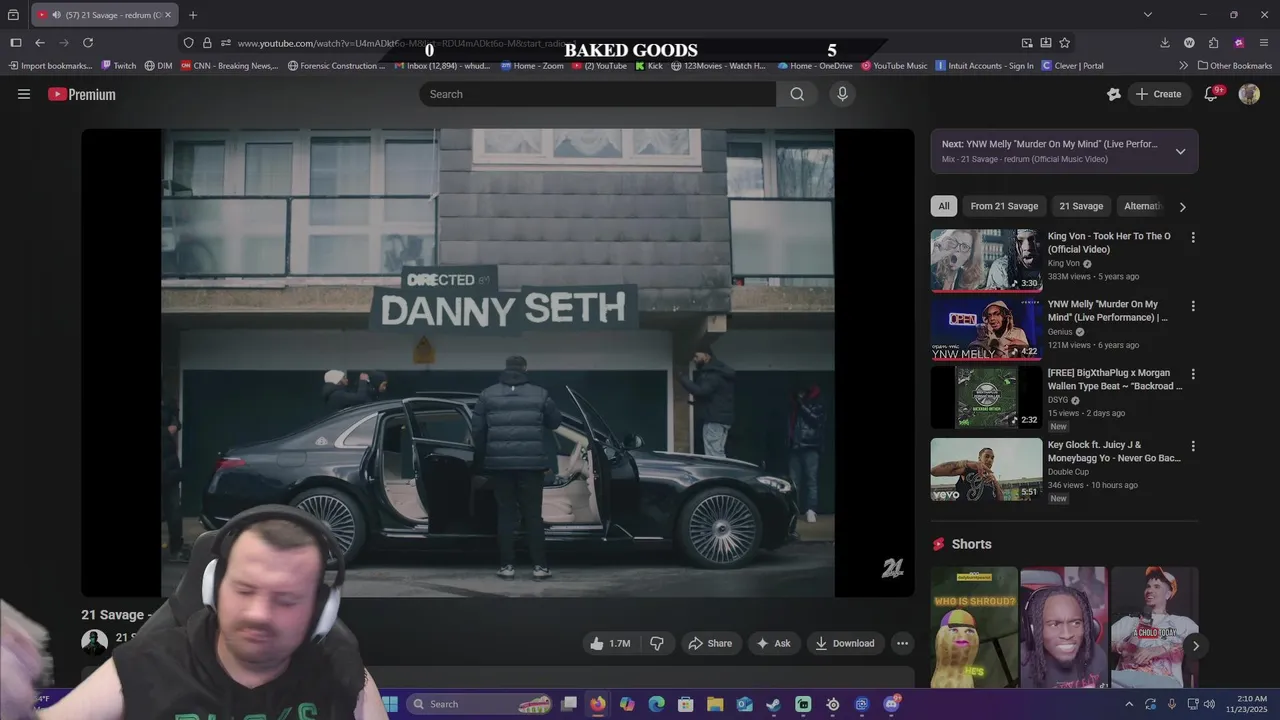Screen dimensions: 1280x720
Task: Open sidebar toggle in browser toolbar
Action: coord(16,43)
